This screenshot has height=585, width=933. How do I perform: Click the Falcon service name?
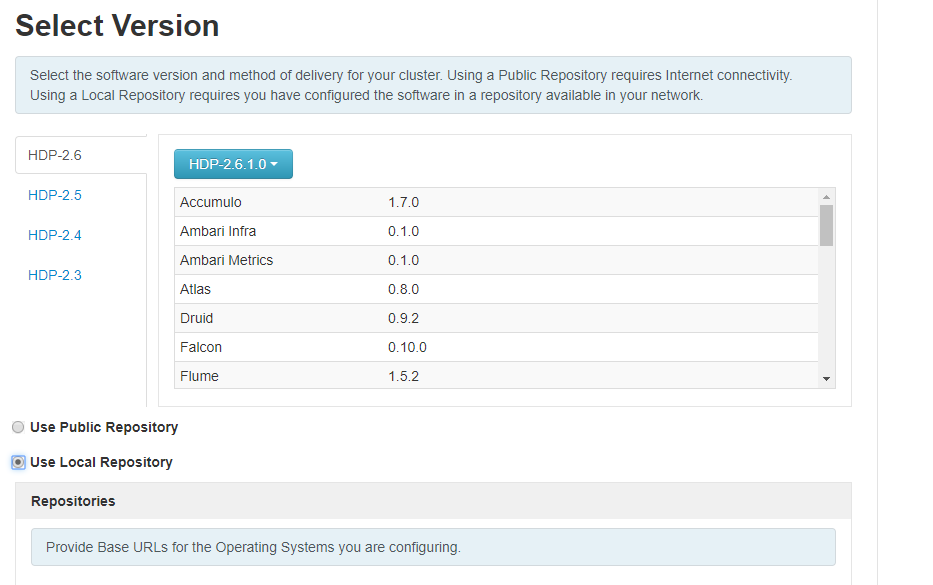tap(201, 348)
